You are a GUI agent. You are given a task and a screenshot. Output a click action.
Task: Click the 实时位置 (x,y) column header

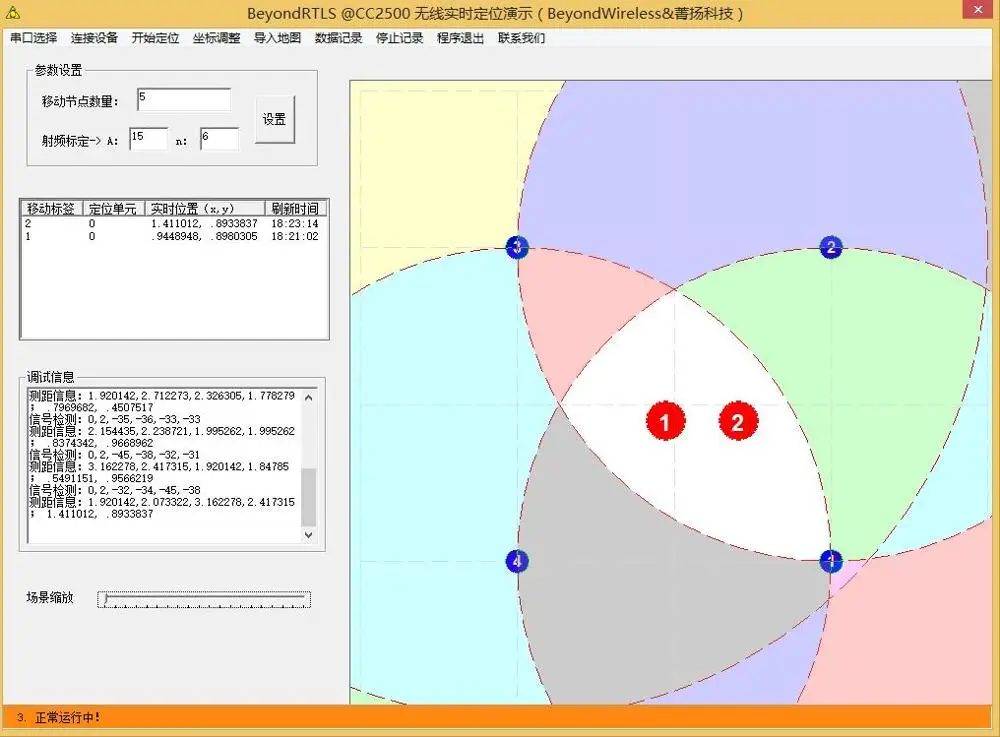[x=204, y=208]
